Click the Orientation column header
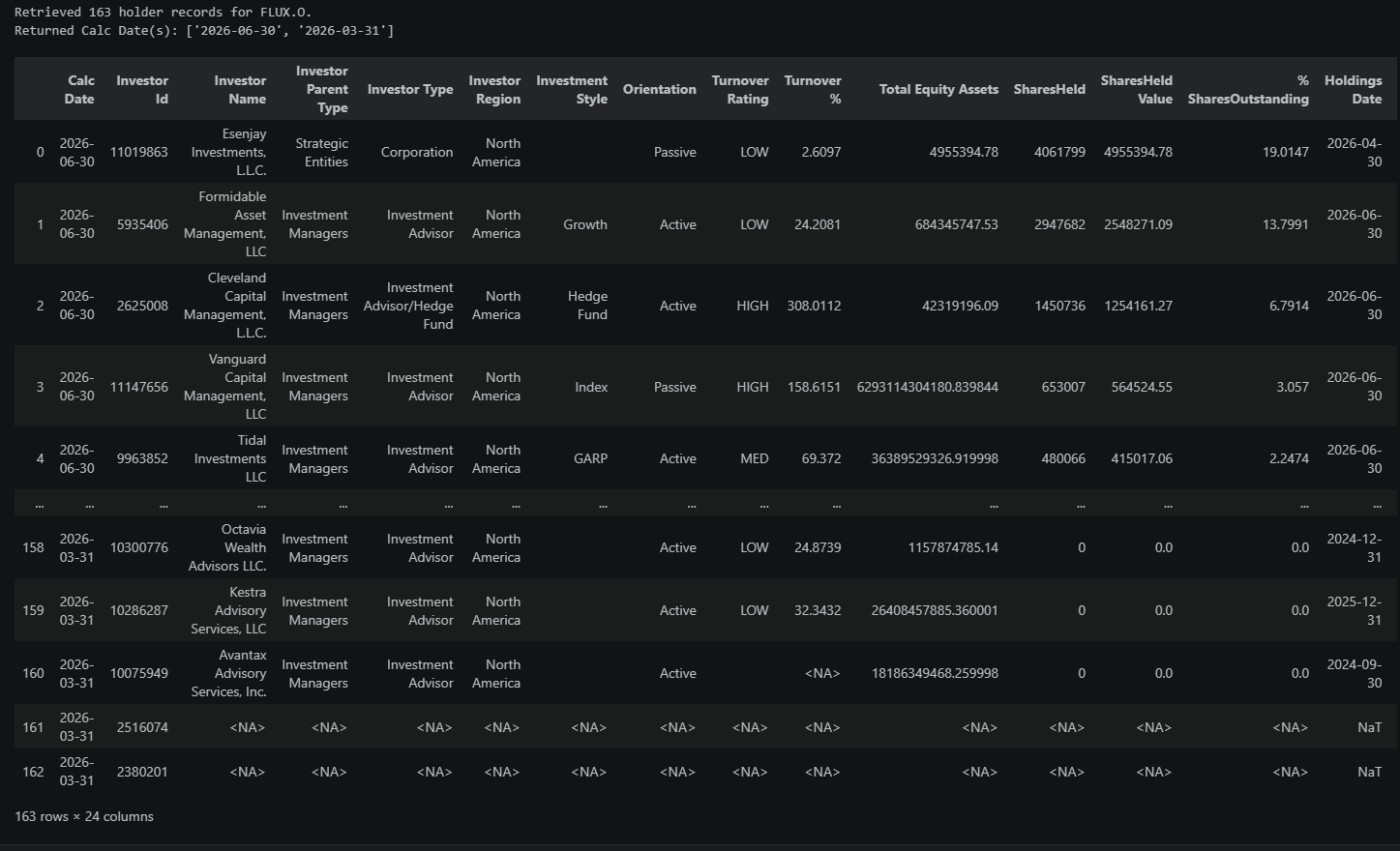The image size is (1400, 851). (660, 89)
